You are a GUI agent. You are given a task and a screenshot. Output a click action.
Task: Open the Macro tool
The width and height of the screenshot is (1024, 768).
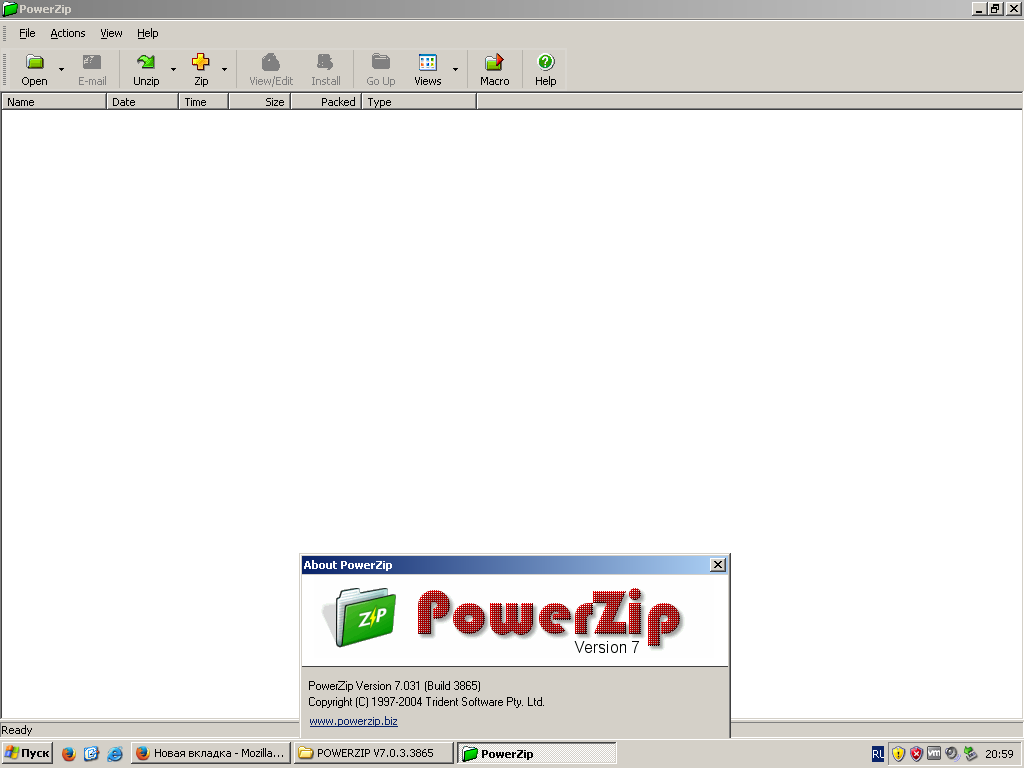[494, 69]
